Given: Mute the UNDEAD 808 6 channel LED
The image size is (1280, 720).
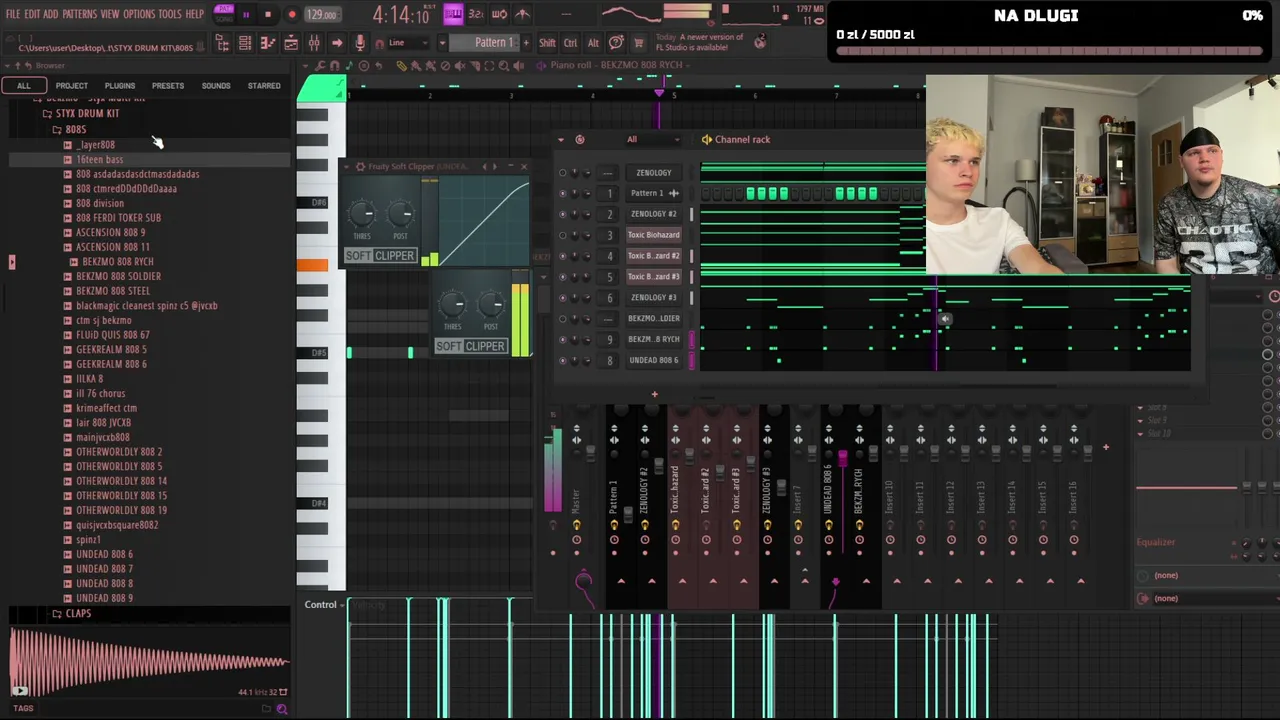Looking at the screenshot, I should click(562, 360).
